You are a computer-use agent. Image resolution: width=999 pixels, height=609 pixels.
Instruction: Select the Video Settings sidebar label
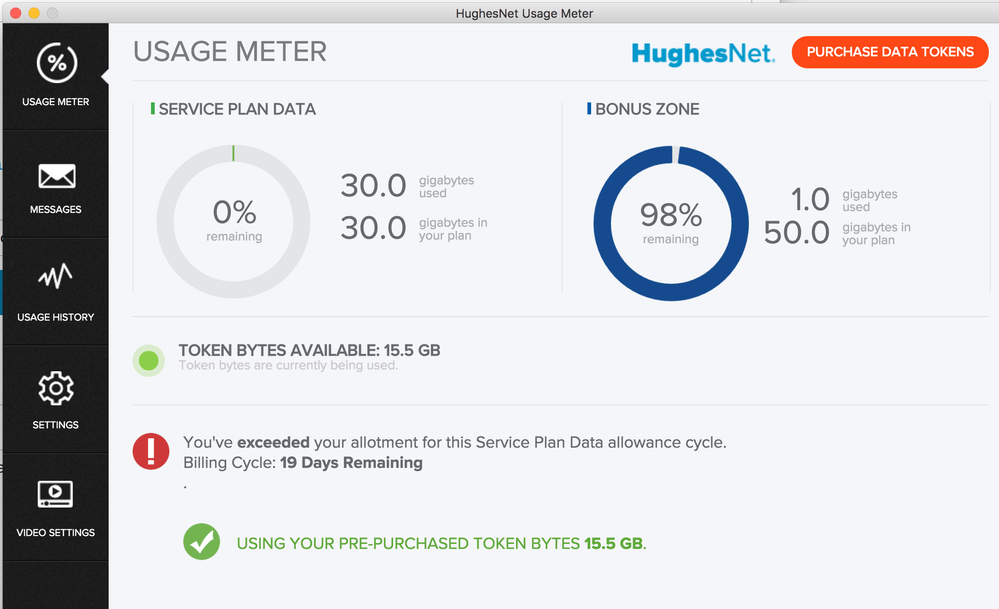[56, 532]
